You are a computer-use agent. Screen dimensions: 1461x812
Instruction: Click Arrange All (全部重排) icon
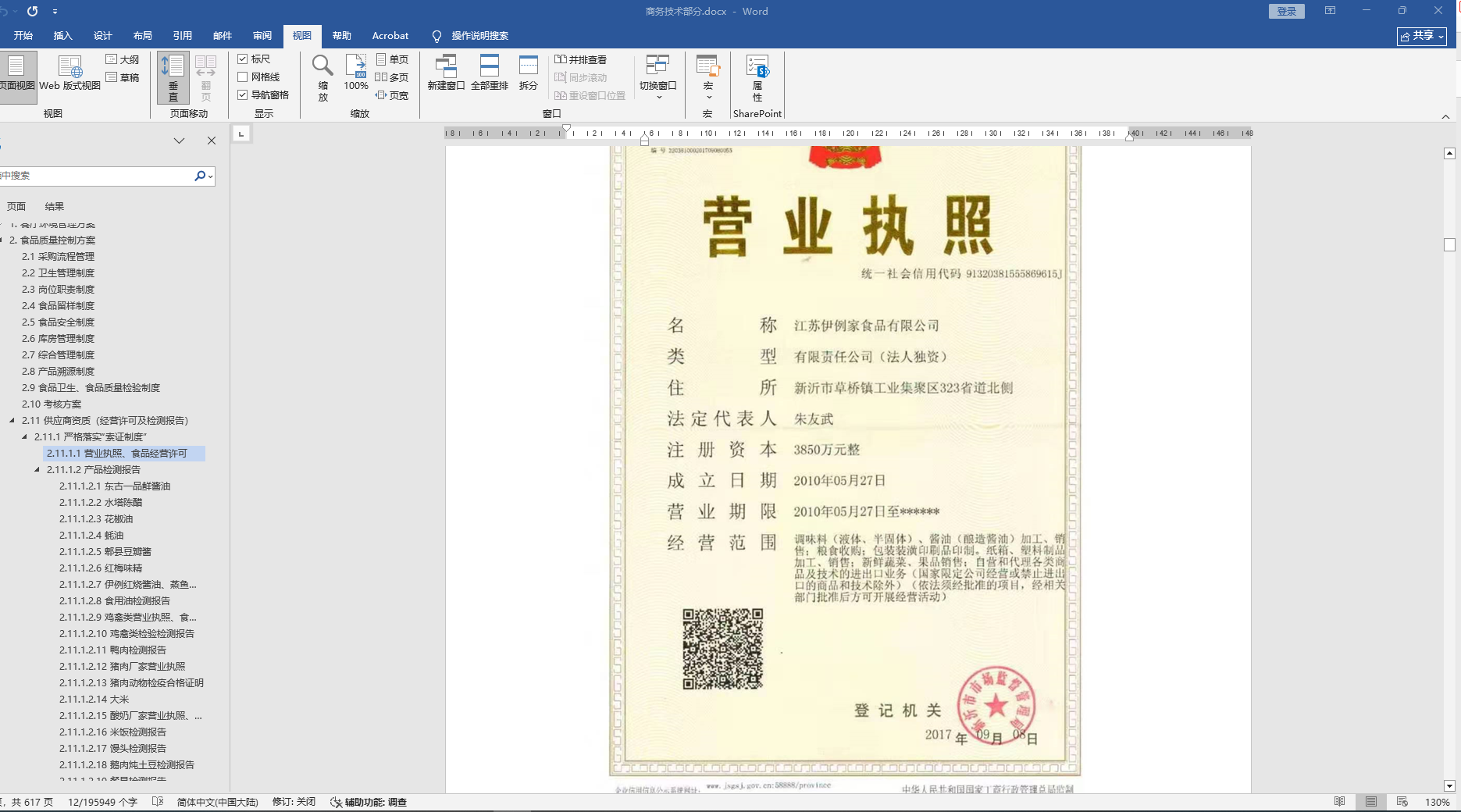tap(490, 73)
